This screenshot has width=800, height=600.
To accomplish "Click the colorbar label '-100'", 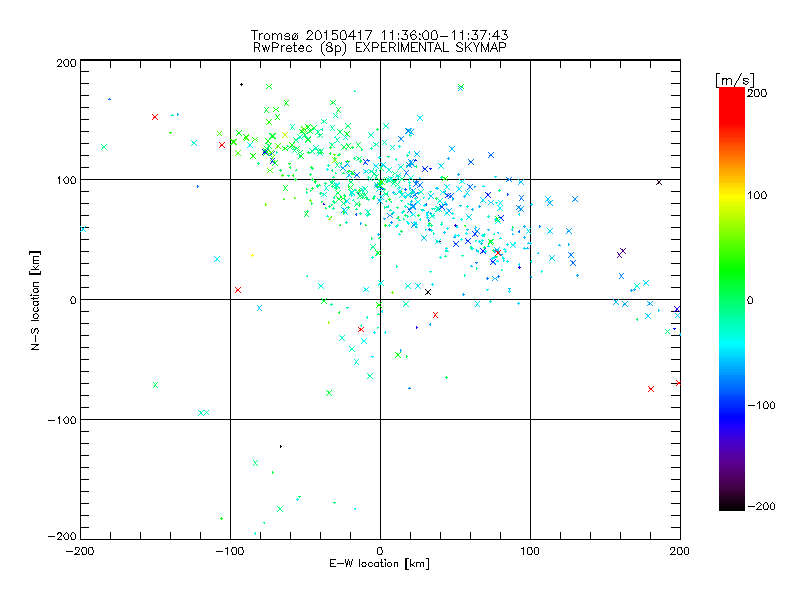I will (761, 405).
